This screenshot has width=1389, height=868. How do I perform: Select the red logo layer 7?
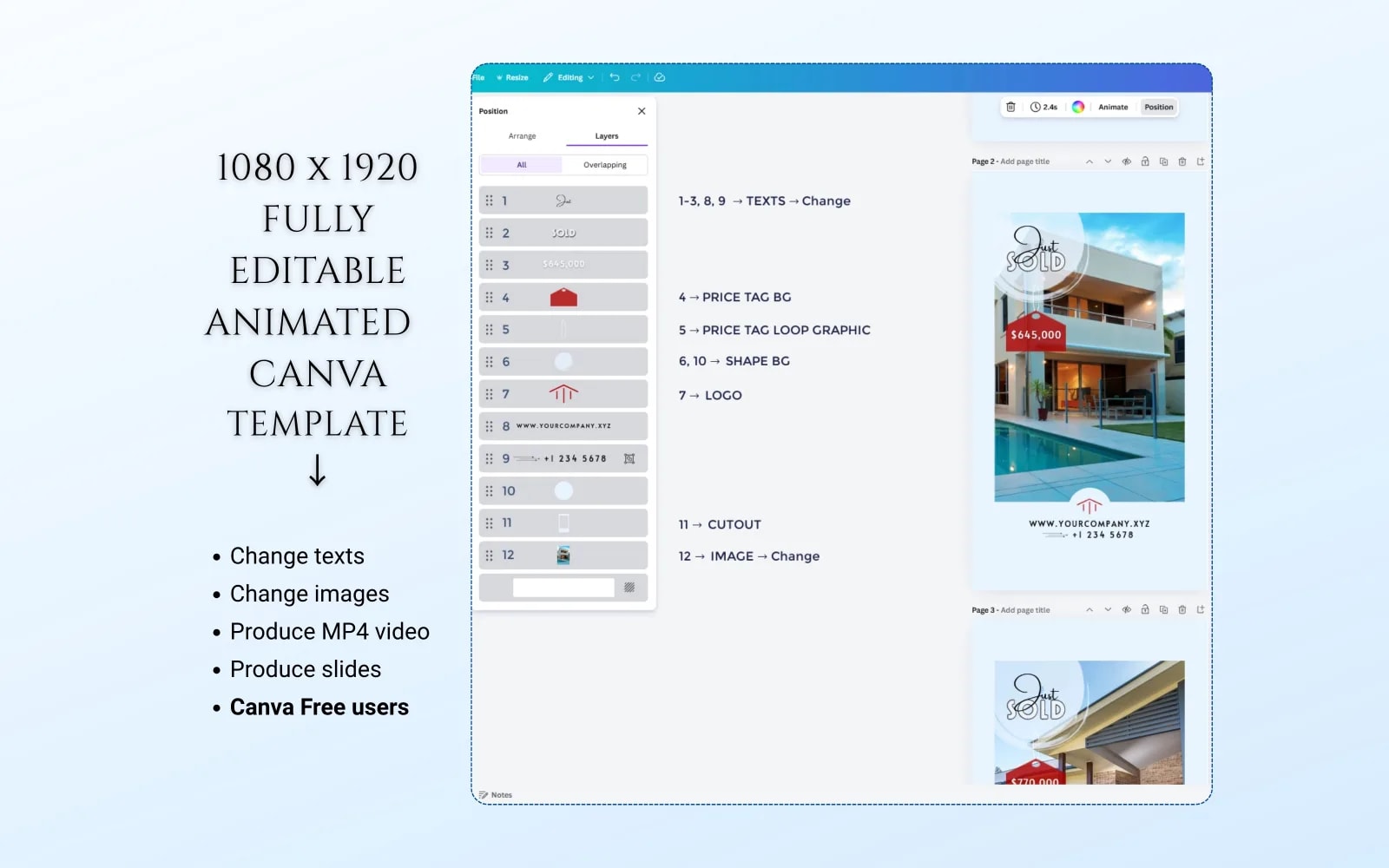[x=563, y=394]
